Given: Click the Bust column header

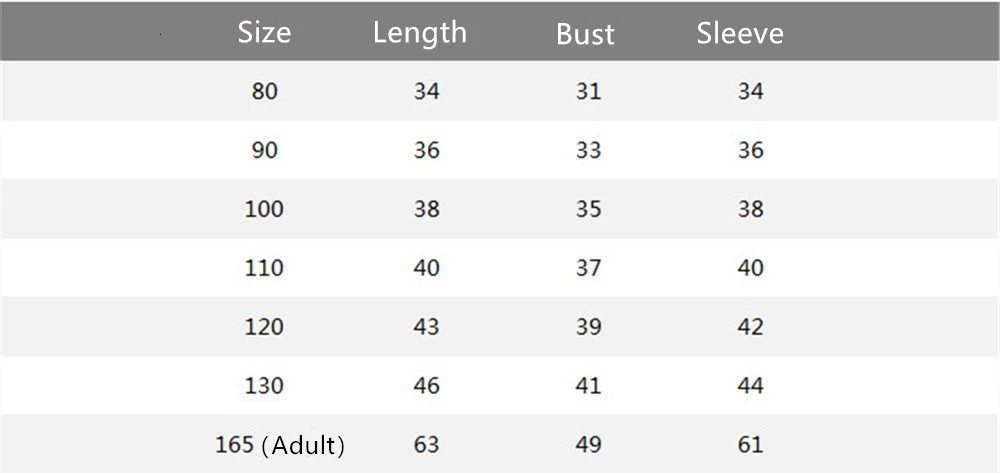Looking at the screenshot, I should tap(585, 34).
